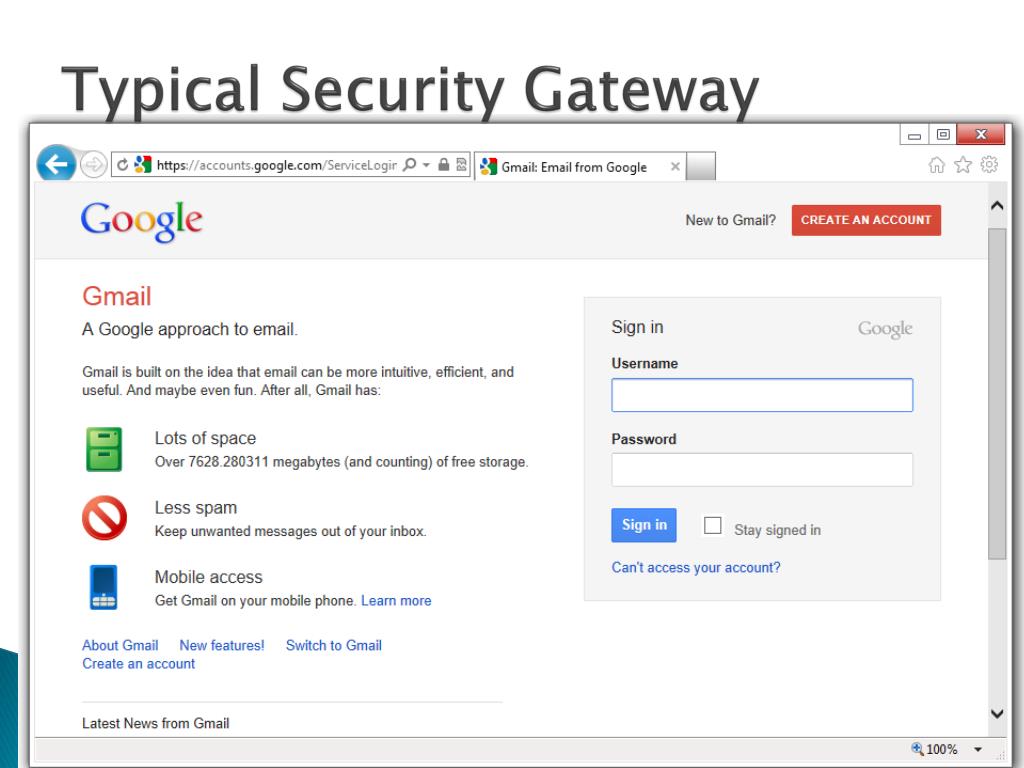The image size is (1024, 768).
Task: Open the blank new tab button
Action: (701, 166)
